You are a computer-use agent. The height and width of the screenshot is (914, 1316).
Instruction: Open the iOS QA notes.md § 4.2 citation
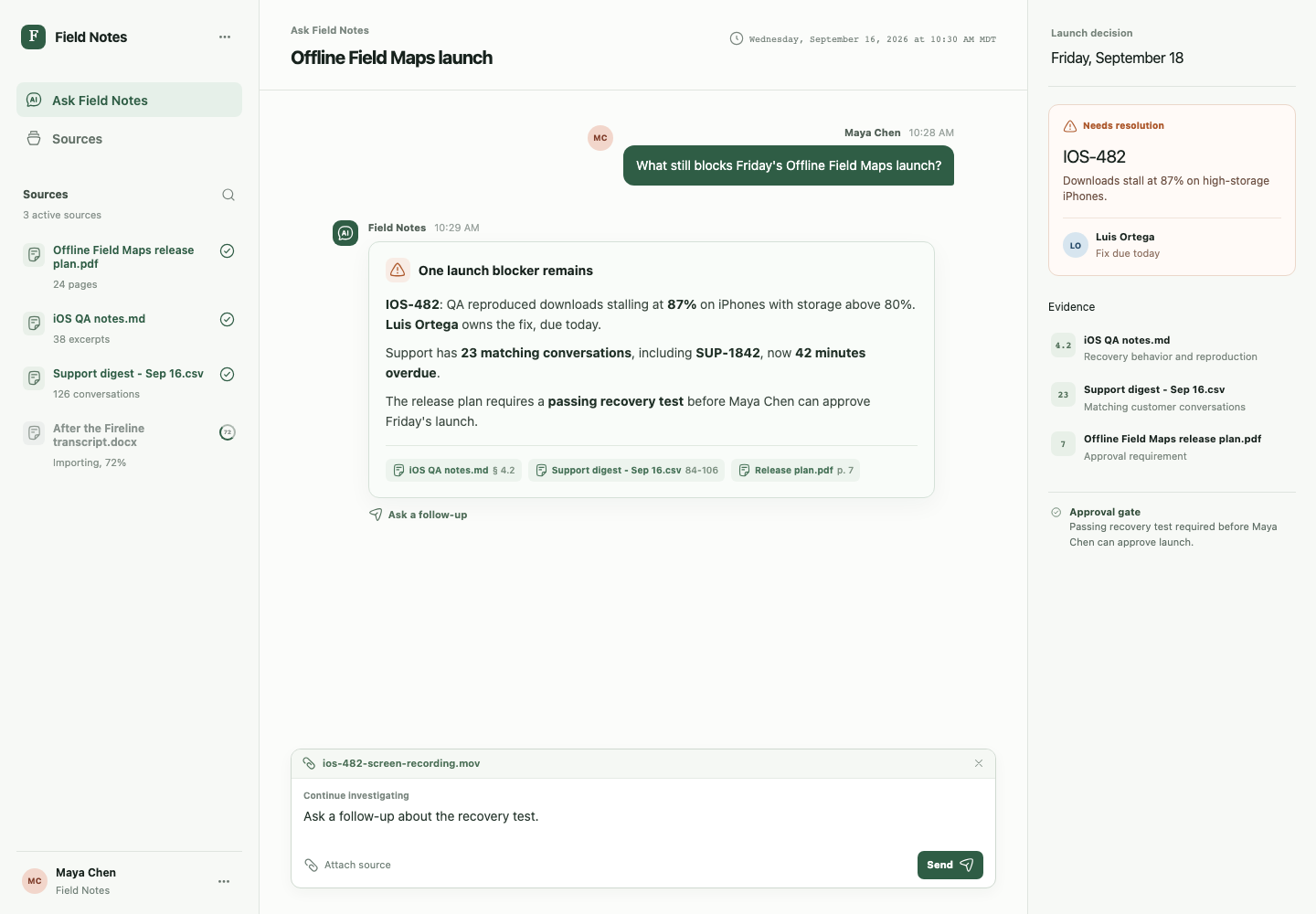[453, 470]
